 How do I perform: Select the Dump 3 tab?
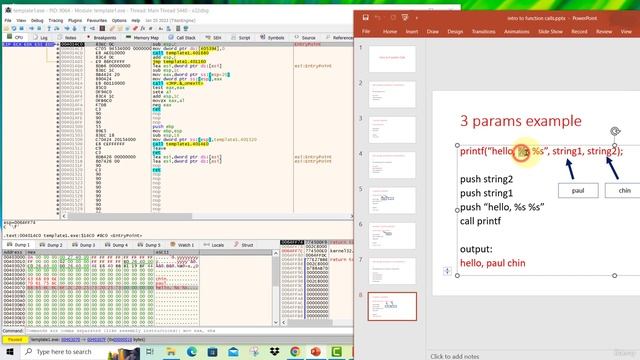[x=84, y=245]
